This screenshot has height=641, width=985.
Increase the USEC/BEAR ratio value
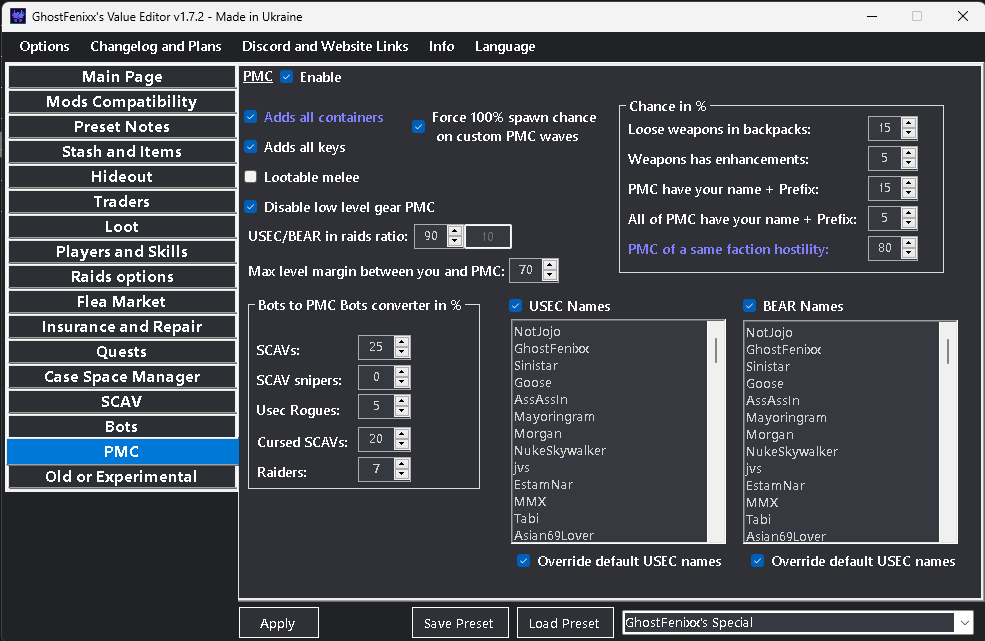pyautogui.click(x=455, y=231)
